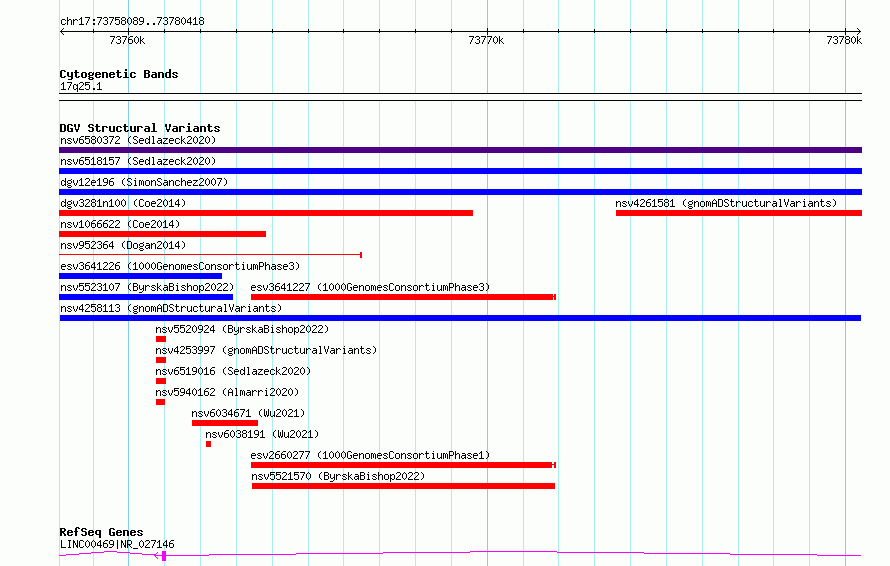The height and width of the screenshot is (566, 890).
Task: Select the dark purple nsv6580372 variant bar
Action: pos(460,150)
